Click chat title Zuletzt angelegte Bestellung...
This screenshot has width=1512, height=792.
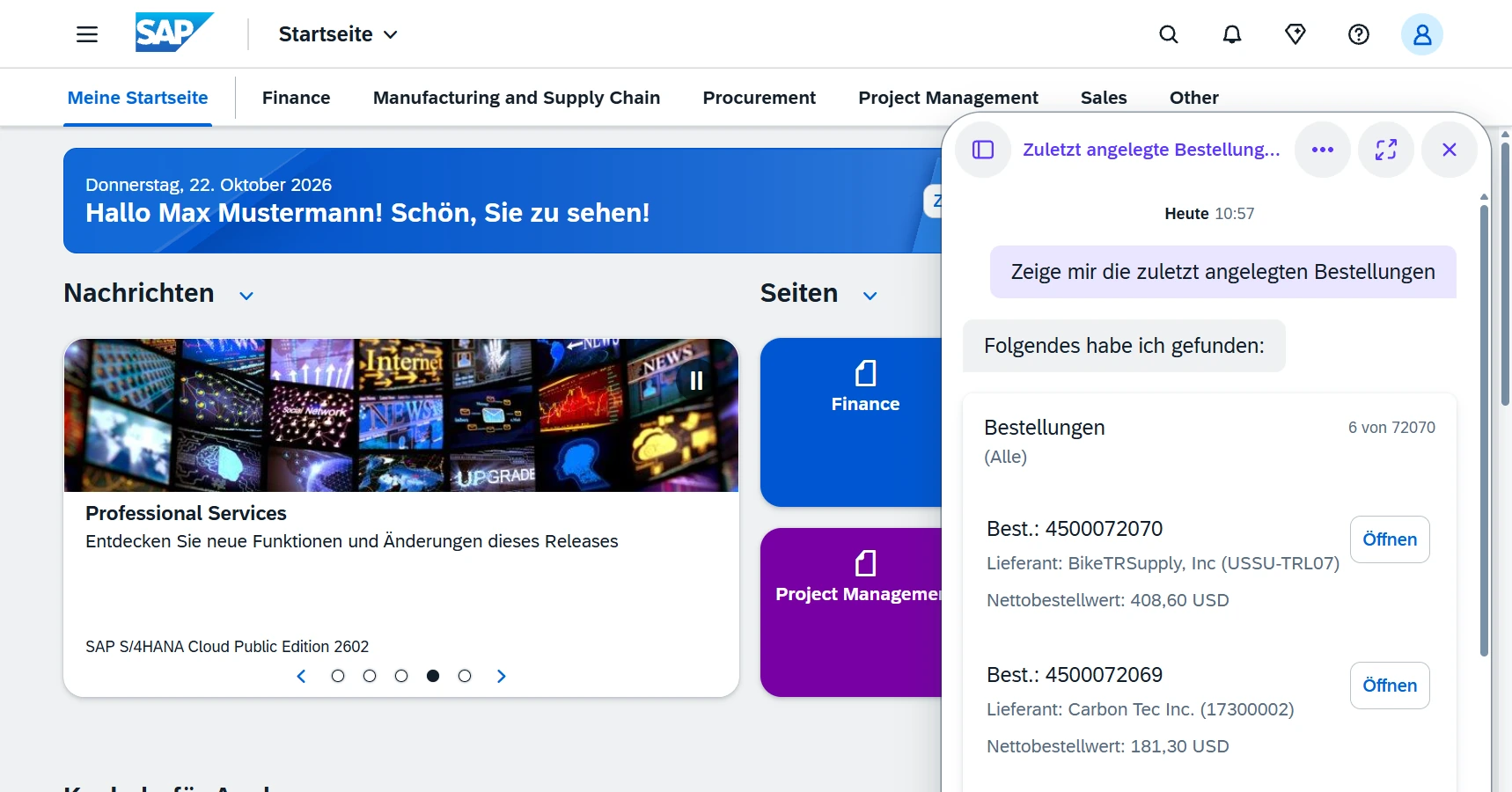(x=1151, y=150)
